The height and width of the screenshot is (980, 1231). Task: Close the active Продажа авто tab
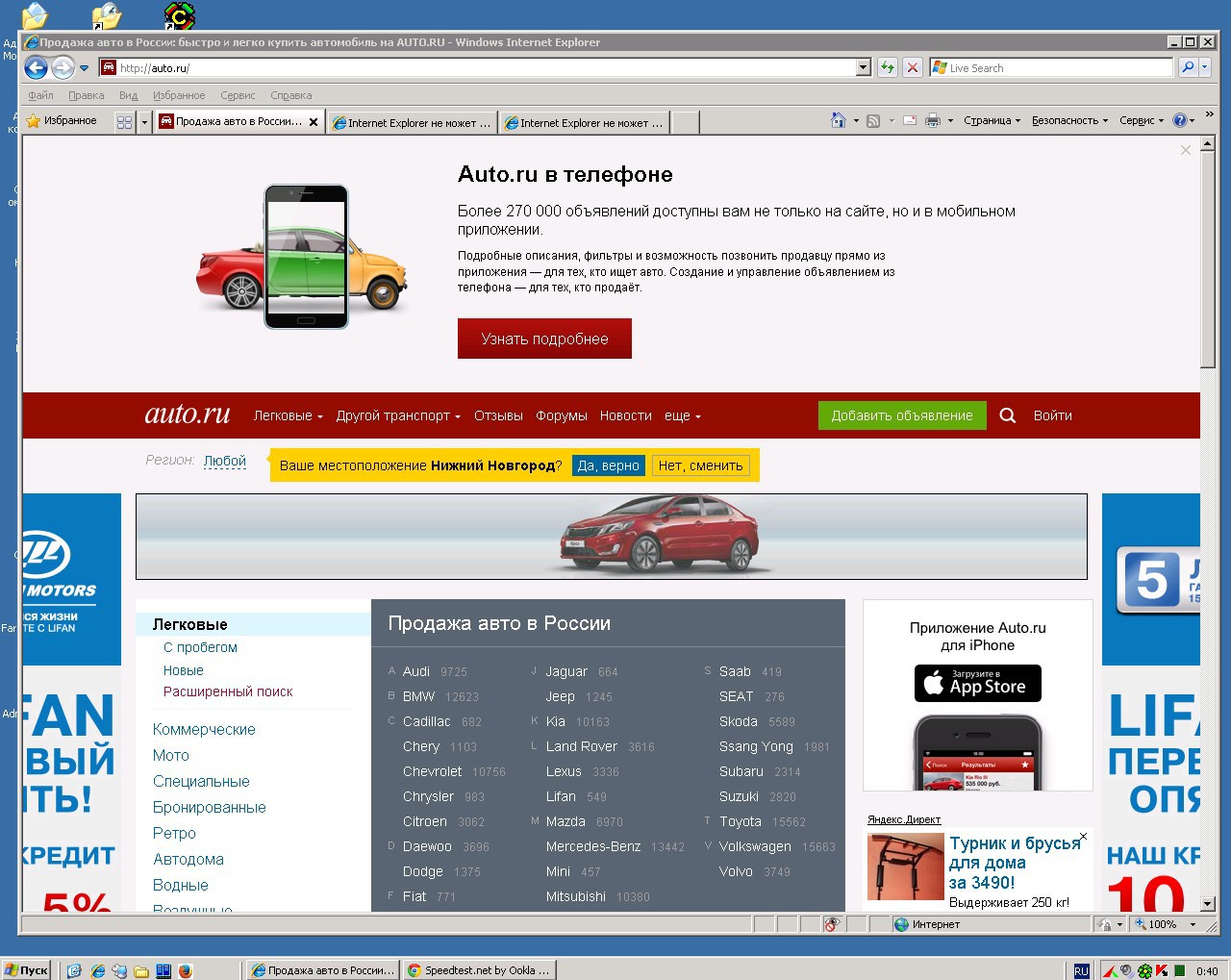pos(314,122)
